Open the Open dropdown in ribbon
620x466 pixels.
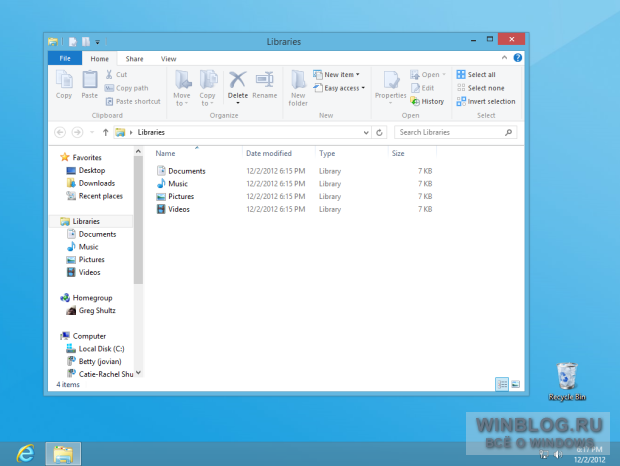pyautogui.click(x=428, y=74)
